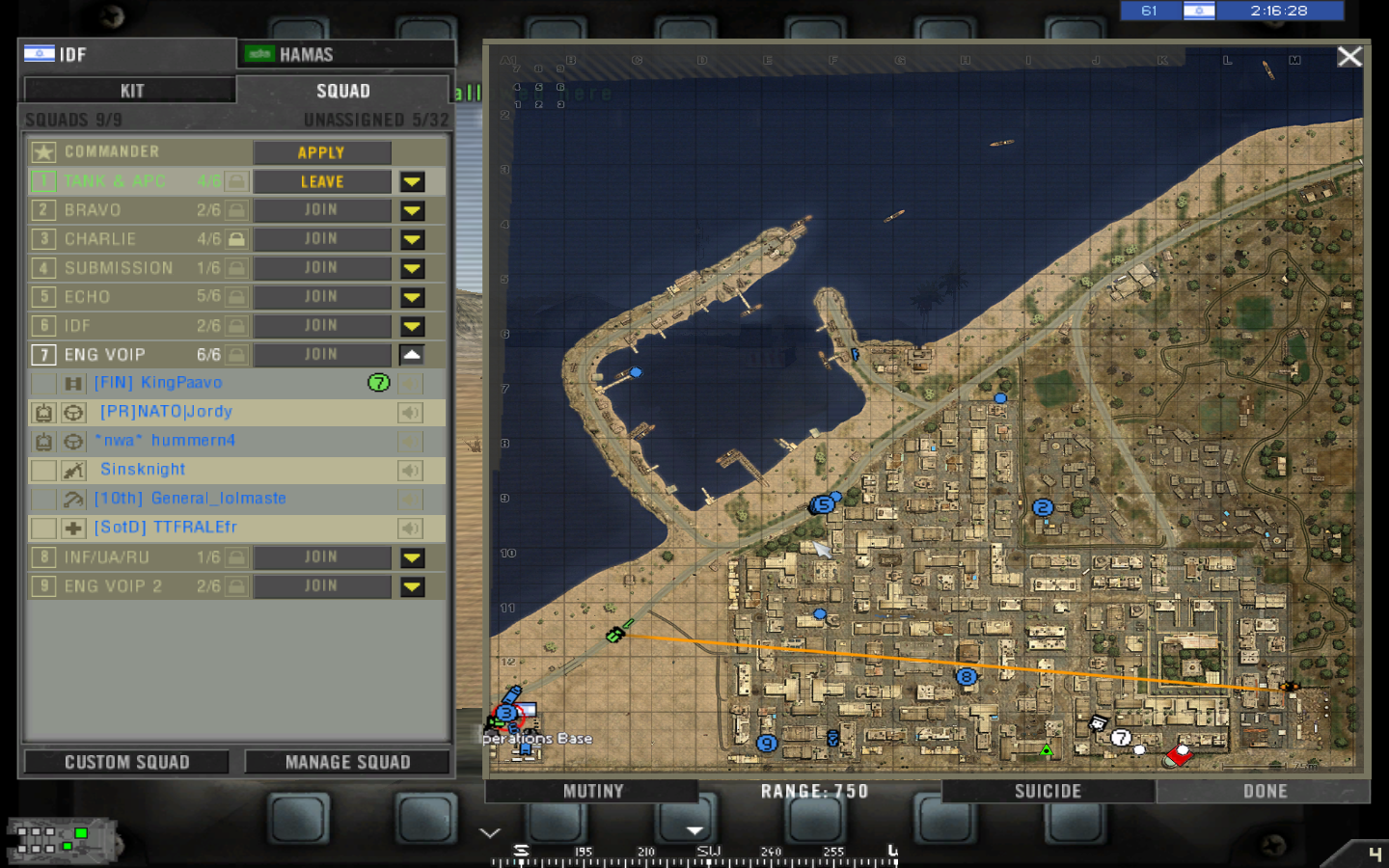1389x868 pixels.
Task: Click the MUTINY button
Action: (x=592, y=791)
